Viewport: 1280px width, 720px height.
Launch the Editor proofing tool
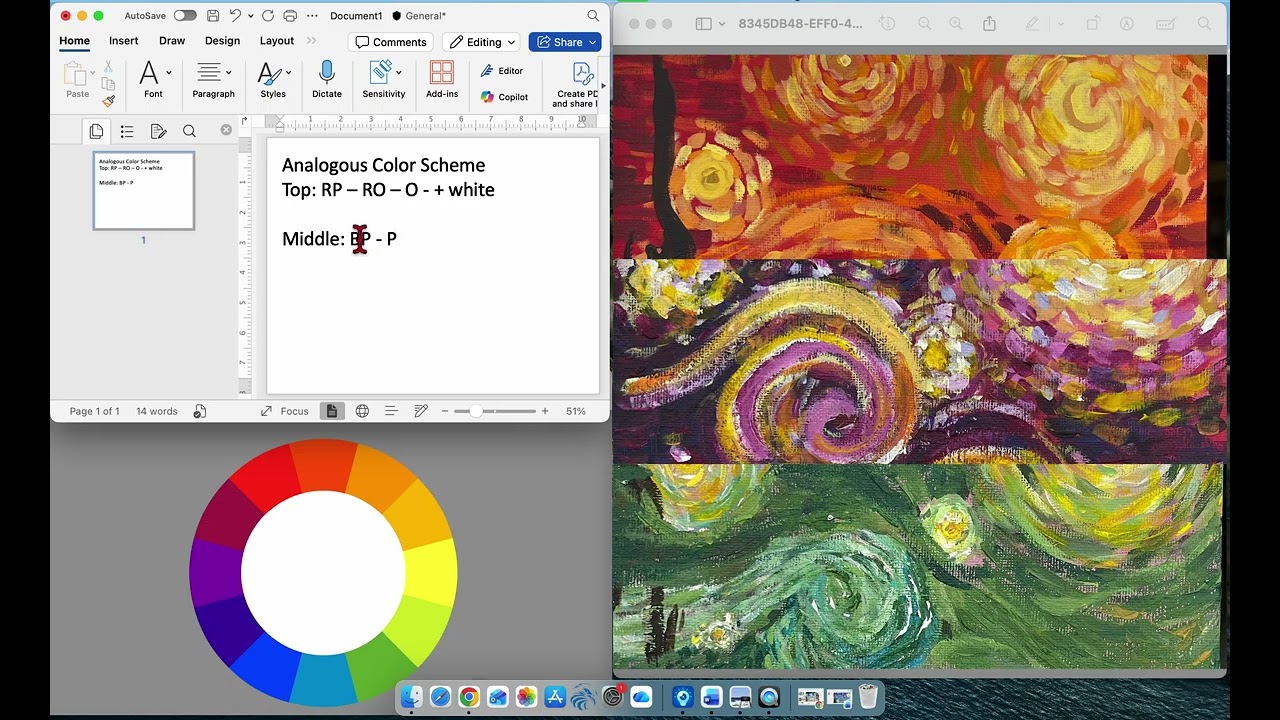(x=502, y=71)
